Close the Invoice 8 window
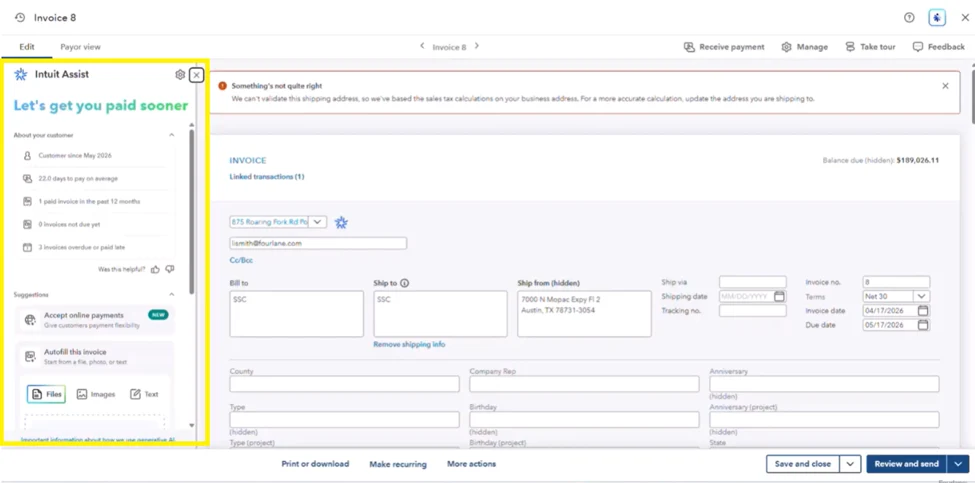The height and width of the screenshot is (483, 975). pyautogui.click(x=964, y=17)
